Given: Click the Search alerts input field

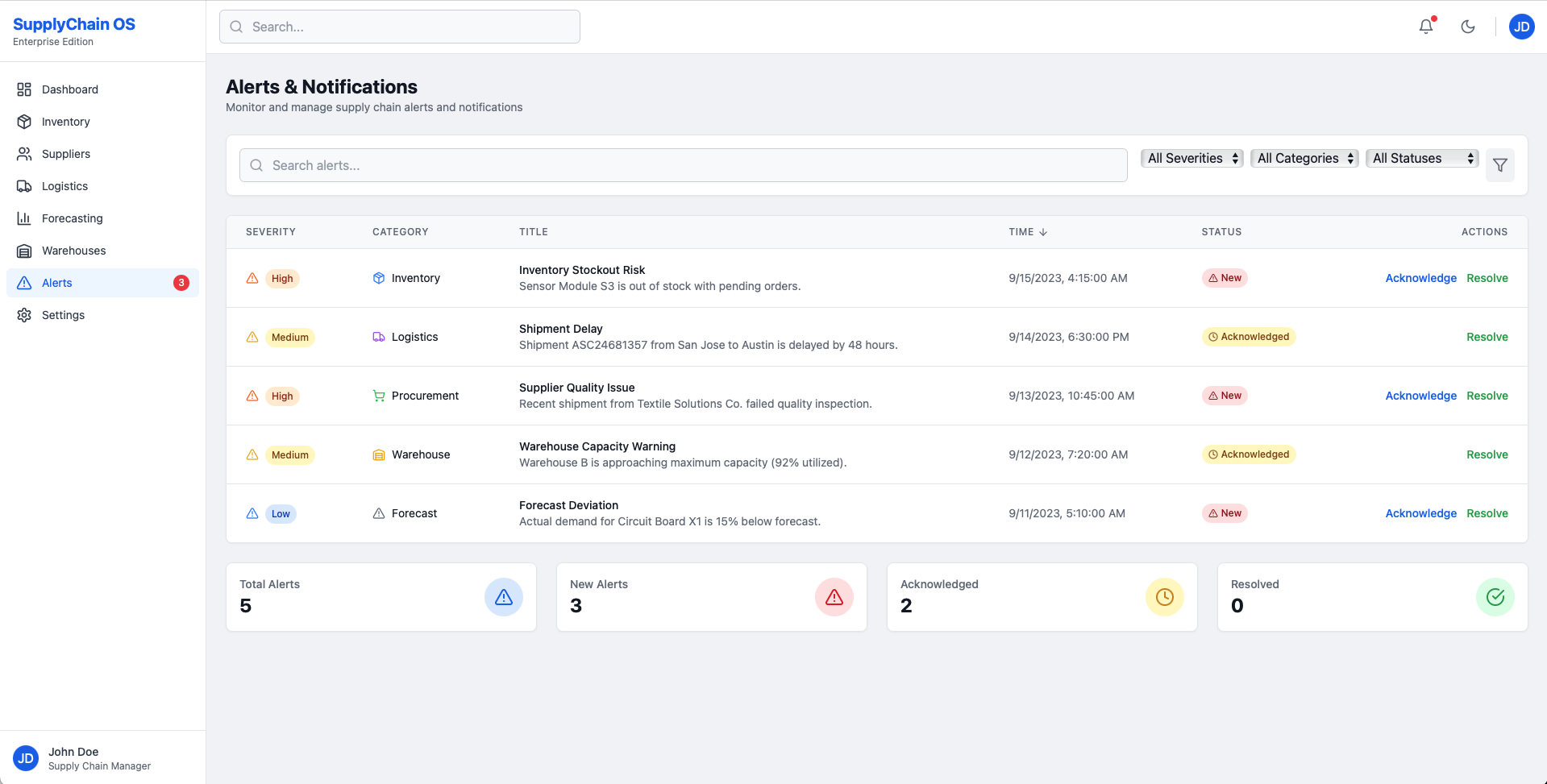Looking at the screenshot, I should [683, 165].
